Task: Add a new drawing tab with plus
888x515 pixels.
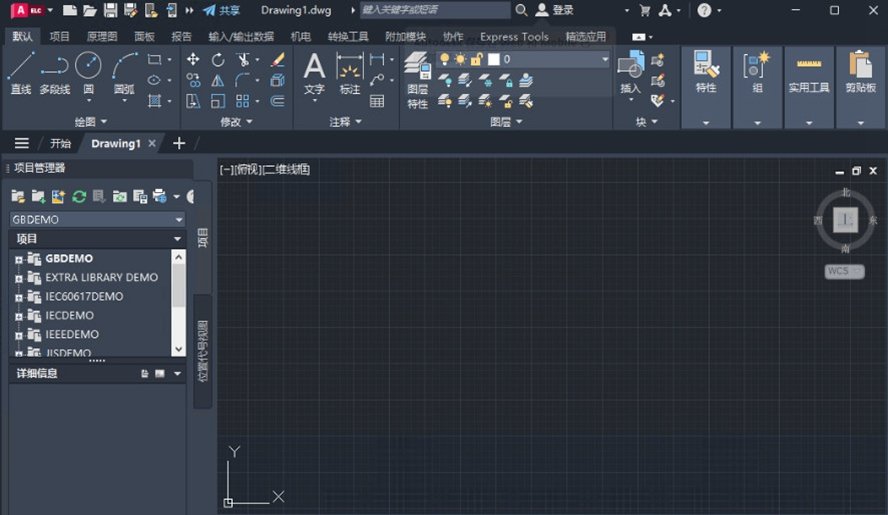Action: pyautogui.click(x=179, y=143)
